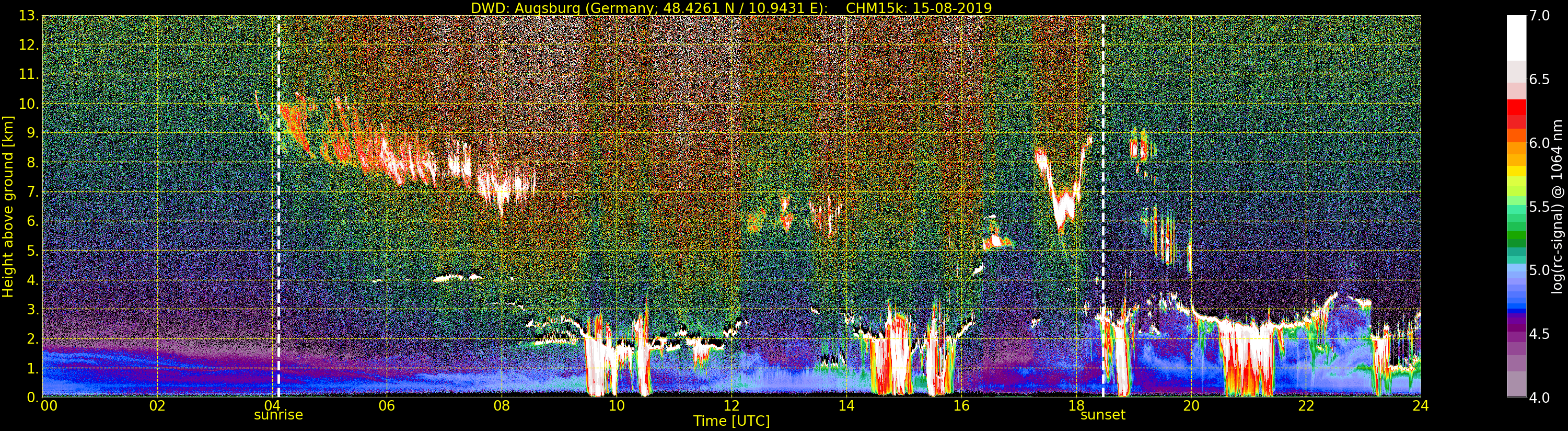
Task: Click the colorbar tick label '6.5'
Action: 1539,80
